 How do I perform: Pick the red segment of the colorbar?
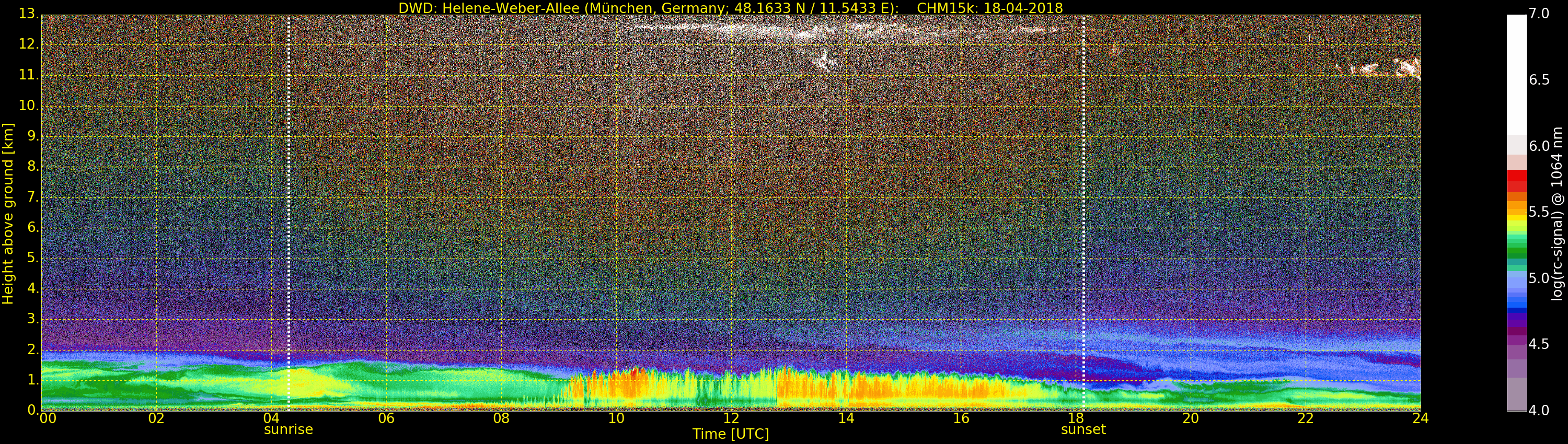point(1516,179)
